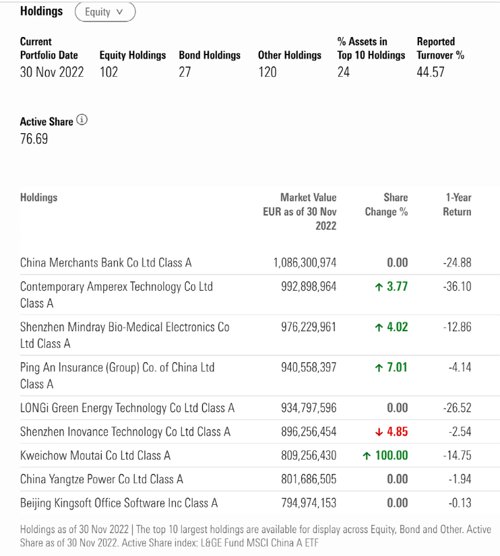The image size is (500, 556).
Task: Click the Reported Turnover value 44.57
Action: pos(430,72)
